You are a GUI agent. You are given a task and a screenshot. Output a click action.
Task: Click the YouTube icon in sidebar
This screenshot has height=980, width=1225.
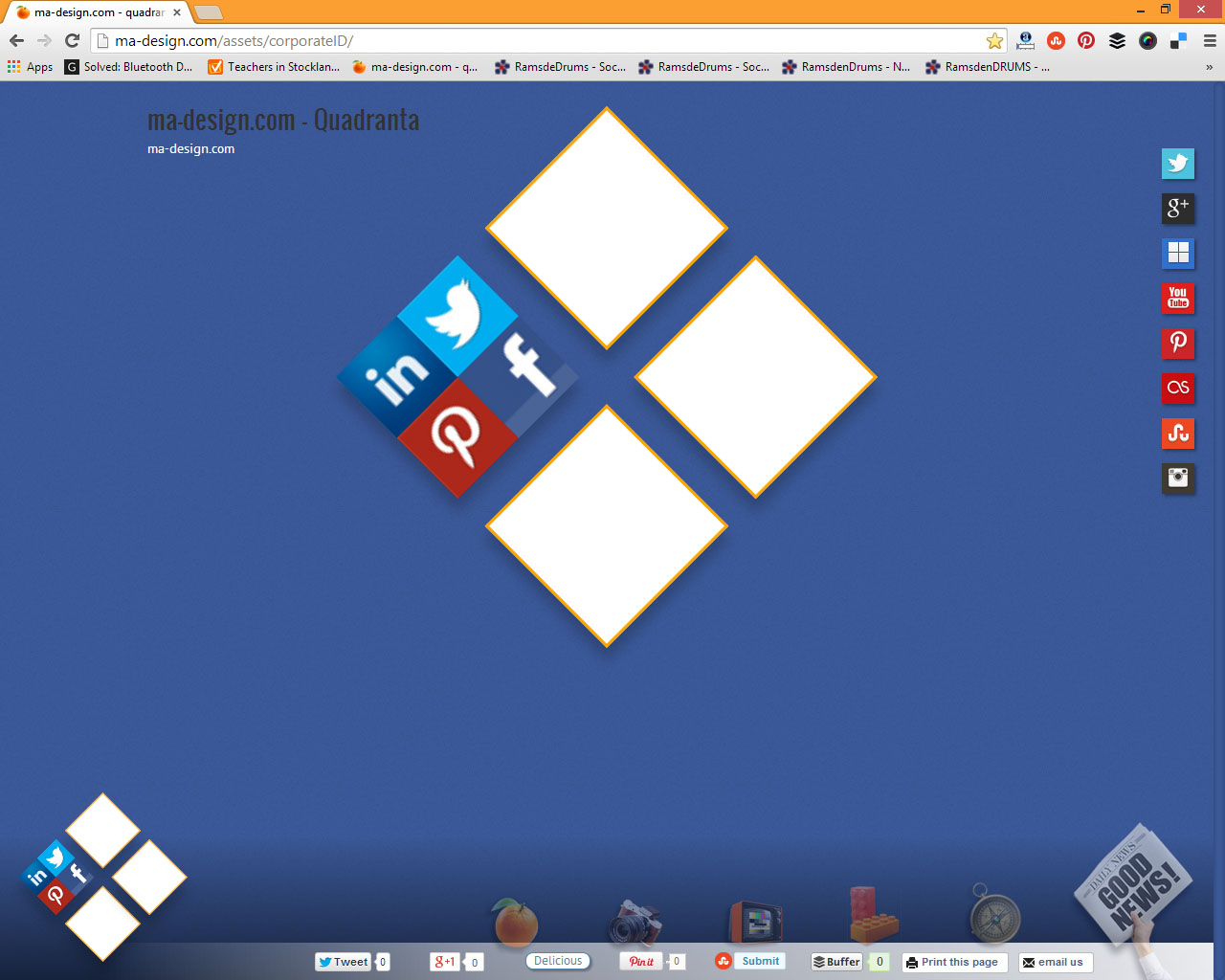[x=1178, y=299]
